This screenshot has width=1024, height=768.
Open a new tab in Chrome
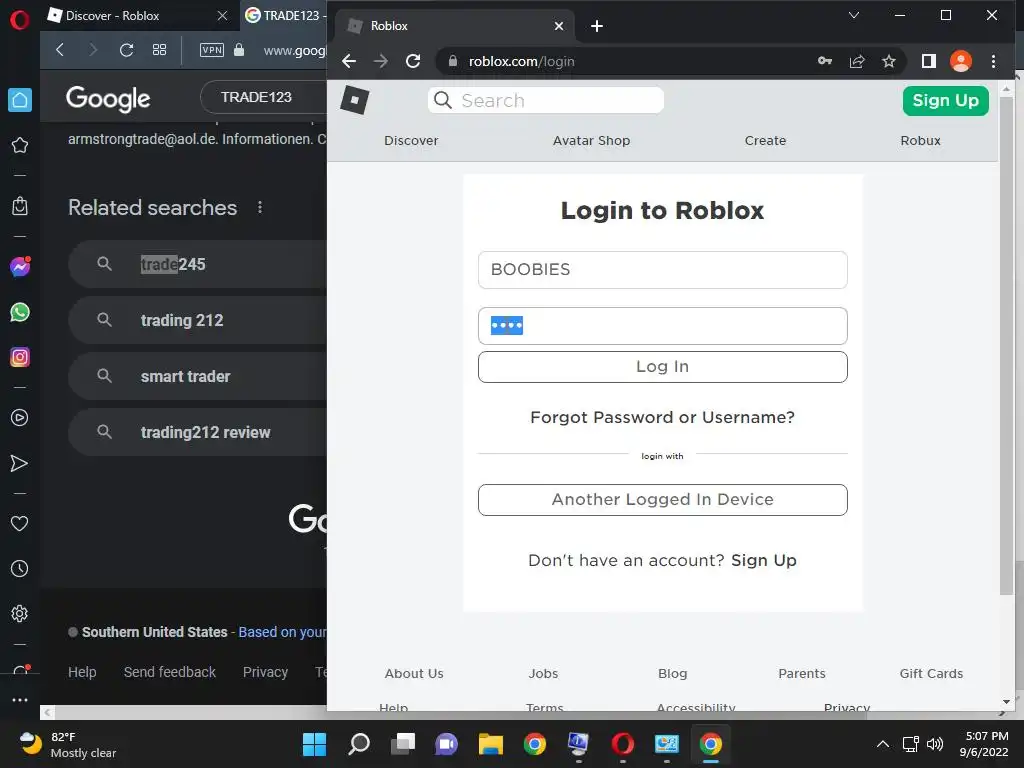[597, 26]
